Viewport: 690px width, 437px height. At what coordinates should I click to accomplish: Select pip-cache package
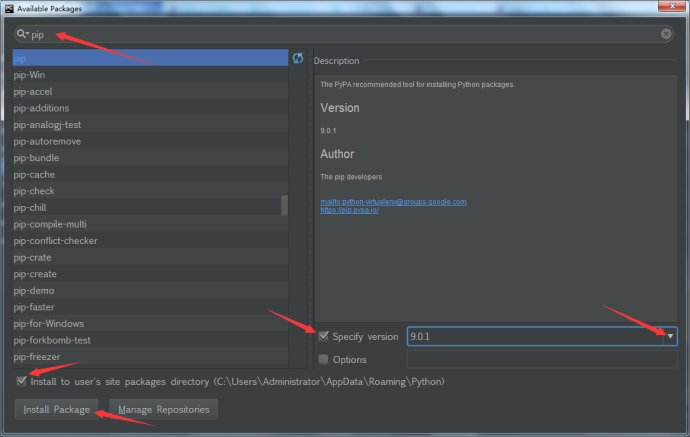pos(150,174)
